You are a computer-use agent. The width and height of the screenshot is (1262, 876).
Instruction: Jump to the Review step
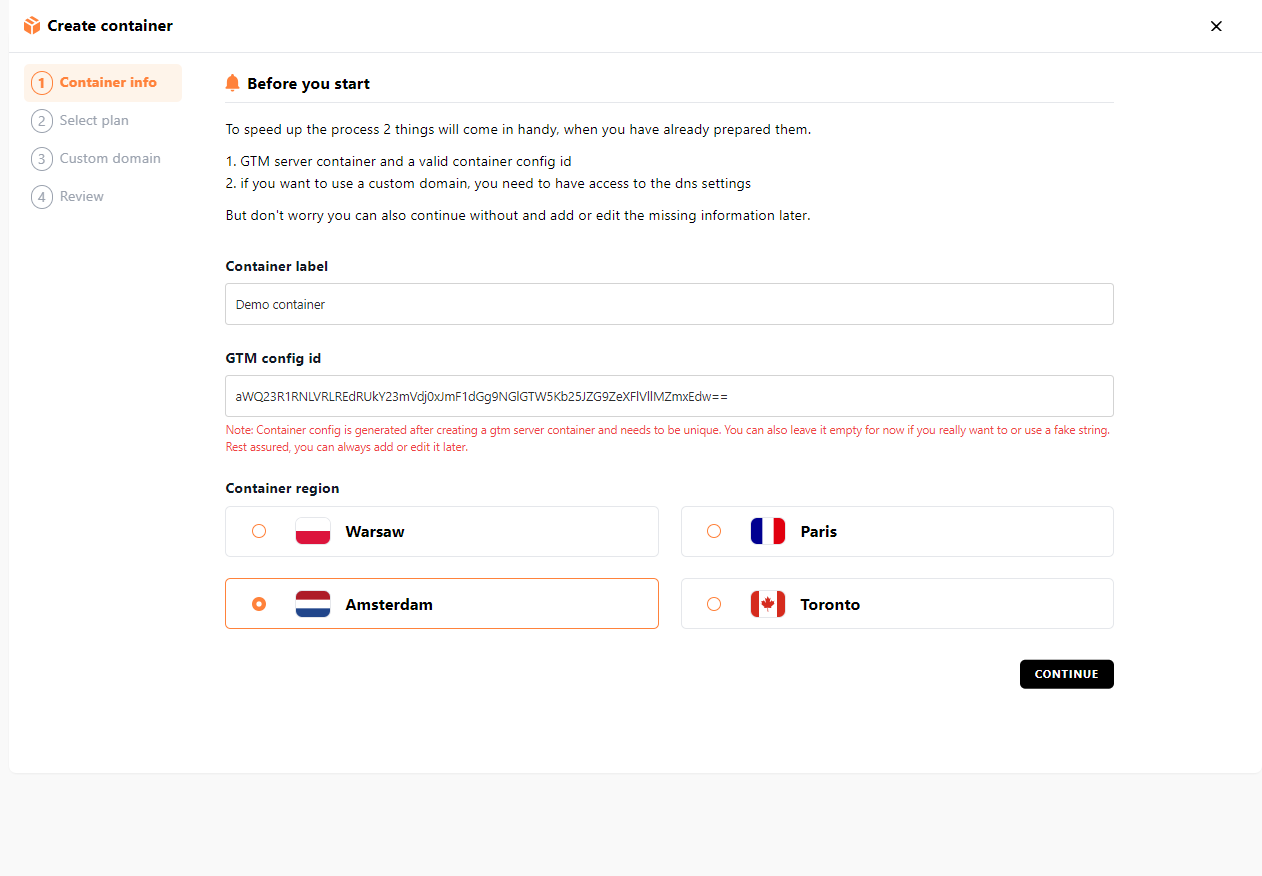tap(82, 197)
